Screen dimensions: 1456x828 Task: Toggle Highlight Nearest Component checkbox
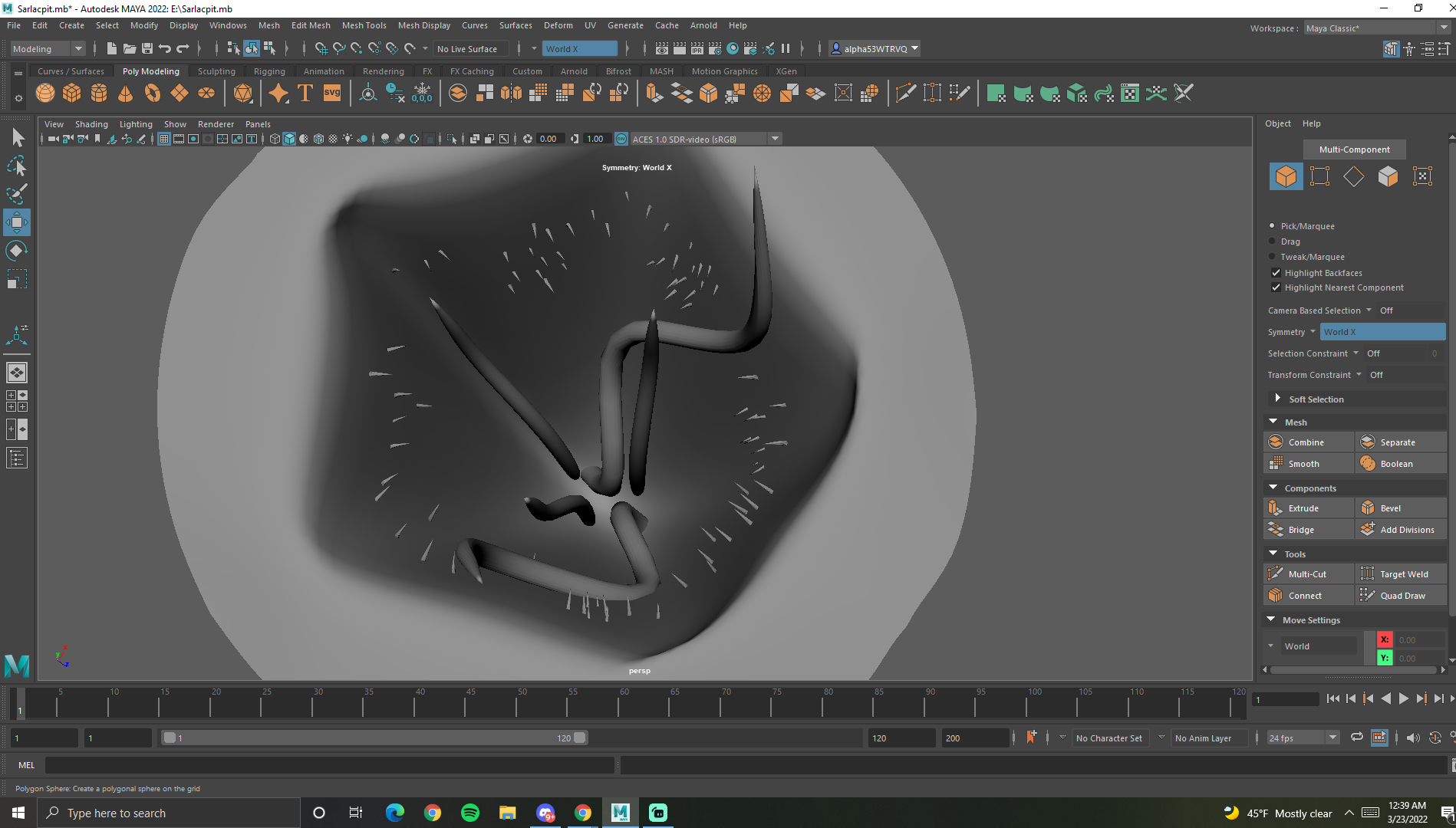click(1276, 287)
